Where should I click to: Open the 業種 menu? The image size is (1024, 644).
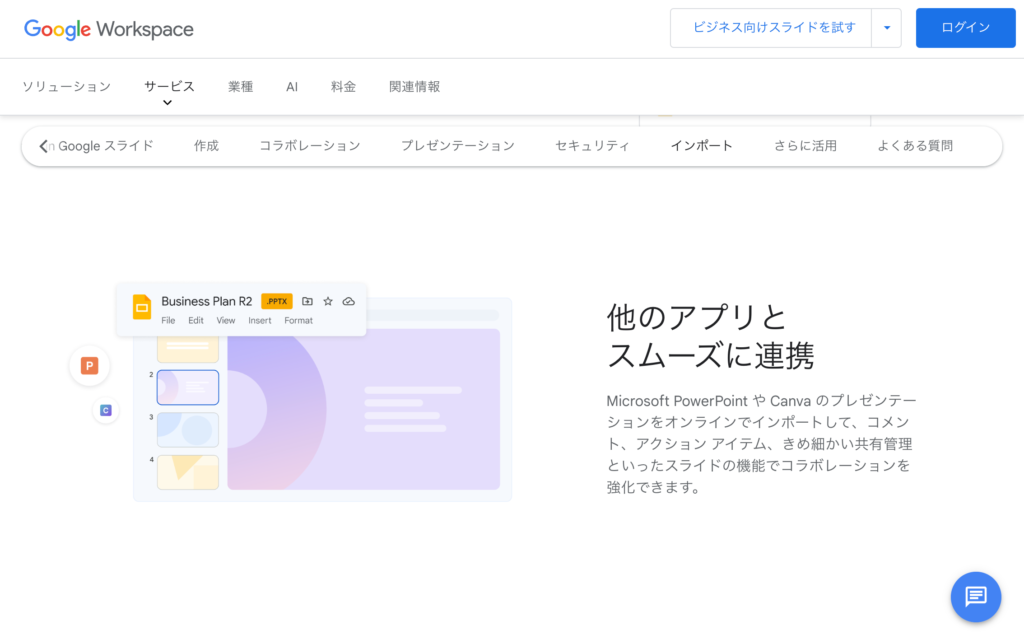[x=240, y=87]
